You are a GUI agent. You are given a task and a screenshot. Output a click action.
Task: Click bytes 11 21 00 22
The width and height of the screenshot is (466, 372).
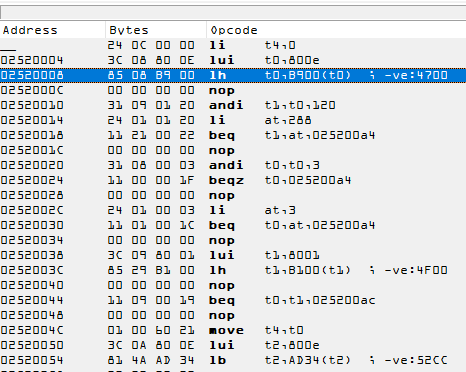(x=151, y=135)
